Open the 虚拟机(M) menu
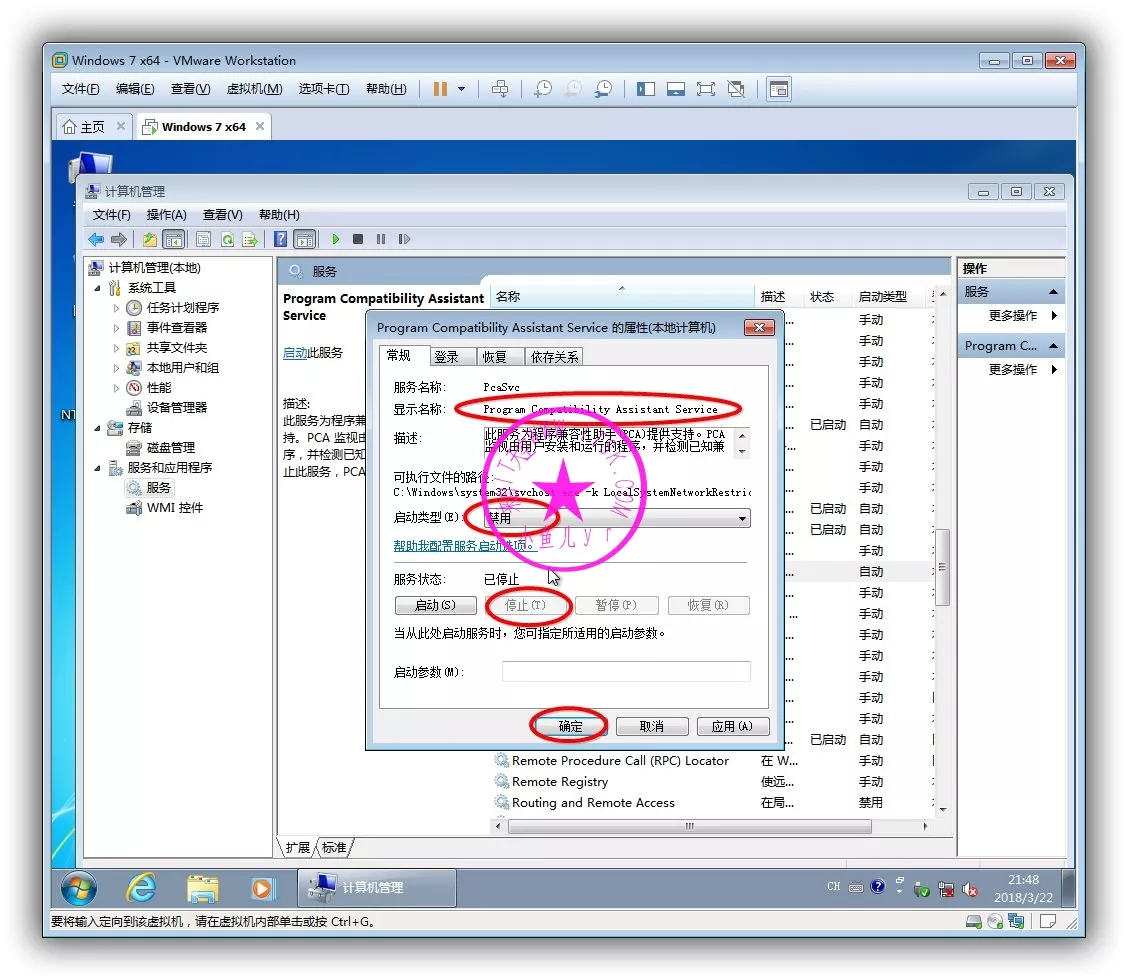 [254, 89]
